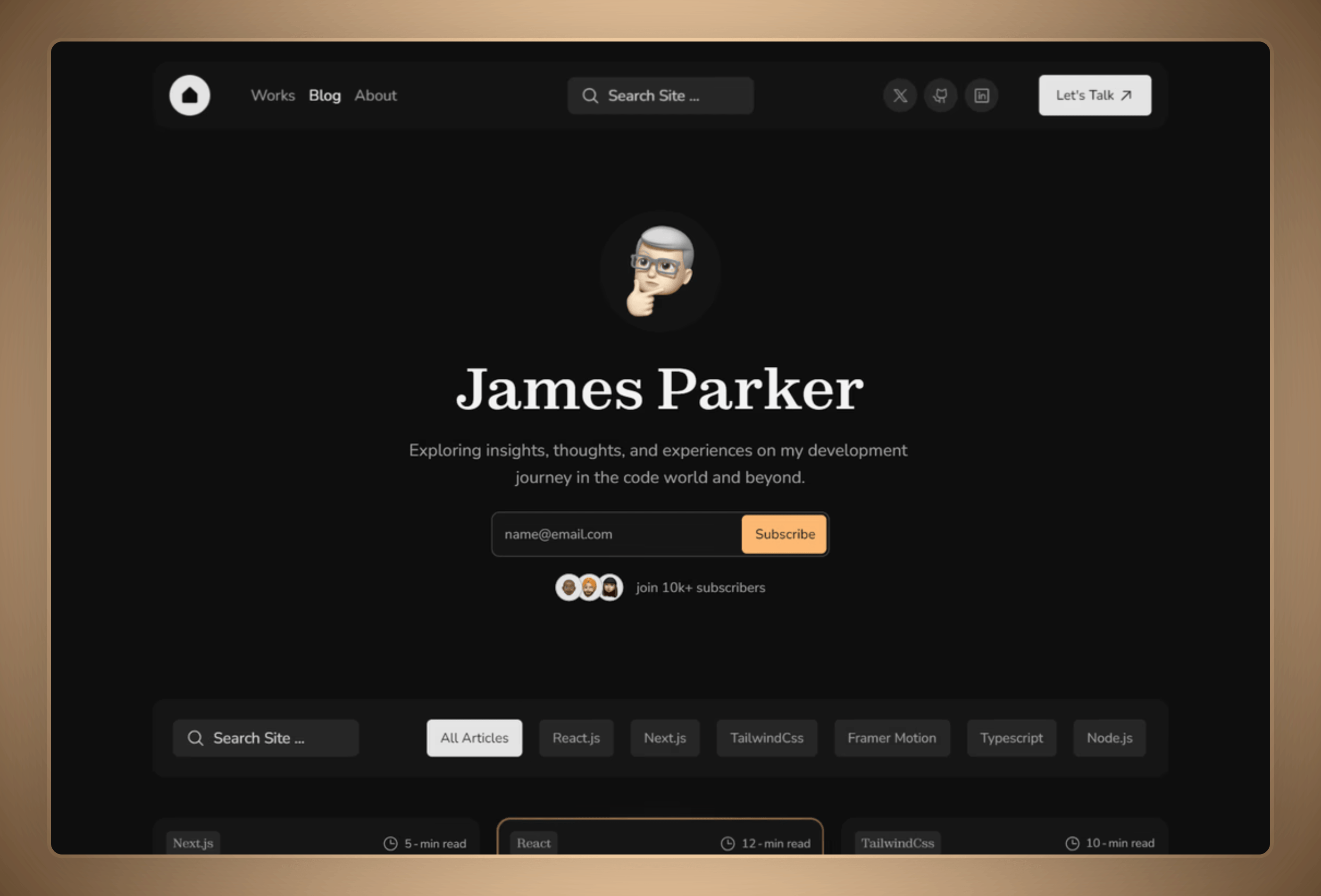Click the Let's Talk button
The width and height of the screenshot is (1321, 896).
click(1093, 94)
